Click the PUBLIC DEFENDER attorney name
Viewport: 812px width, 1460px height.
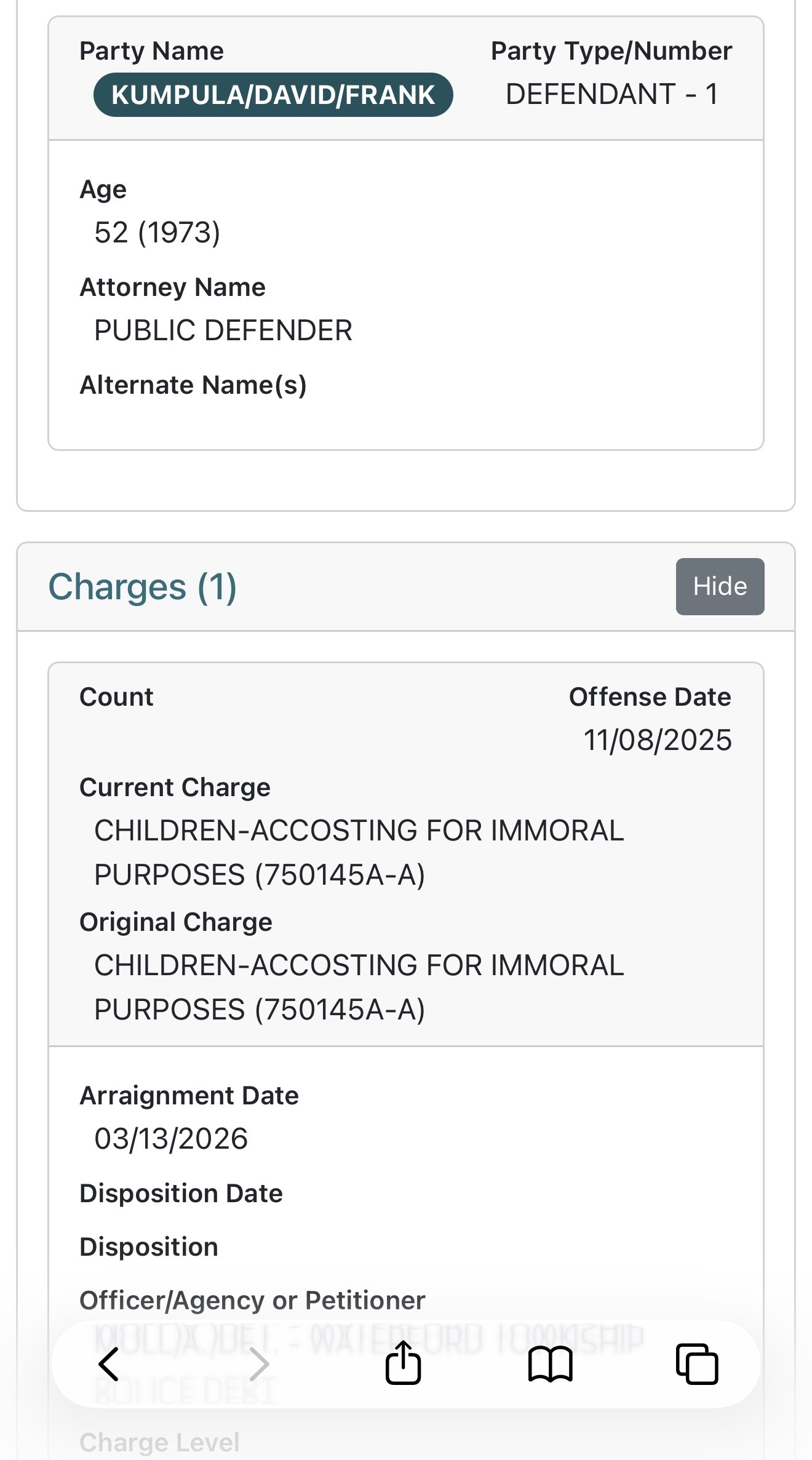[x=223, y=330]
